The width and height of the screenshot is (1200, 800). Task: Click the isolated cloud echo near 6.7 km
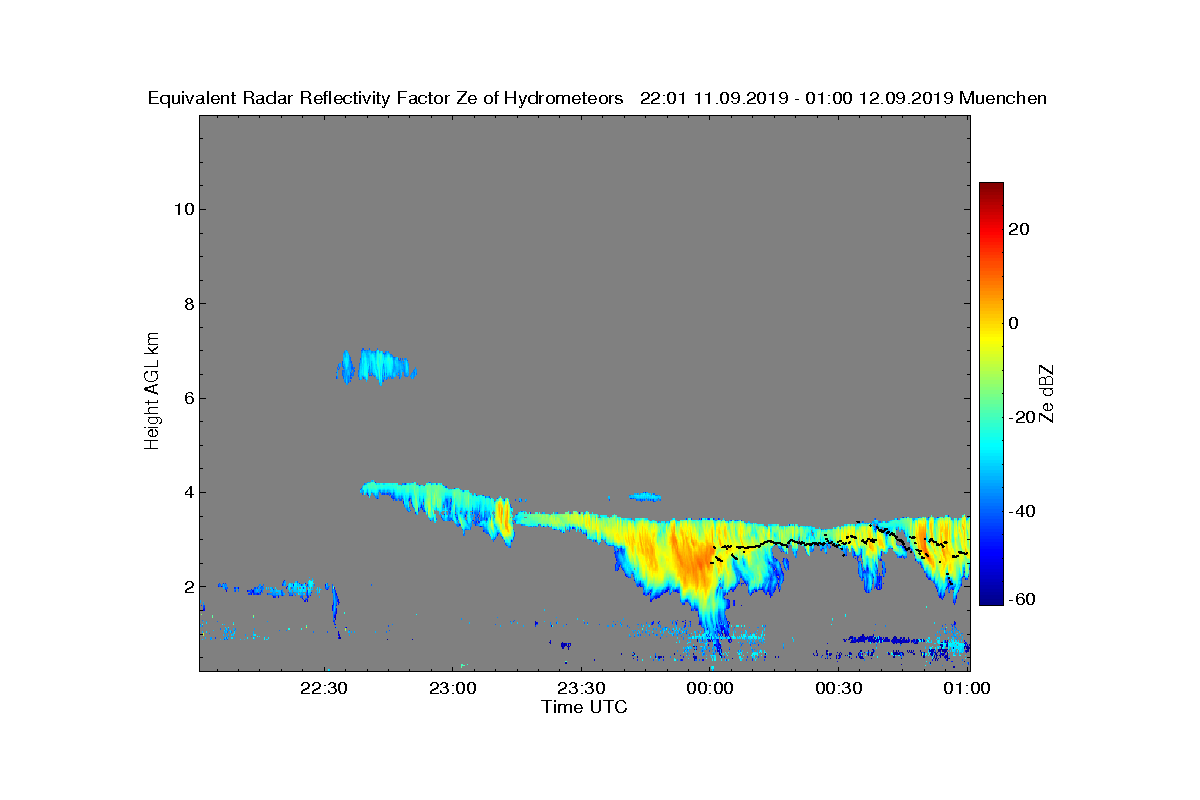tap(376, 366)
